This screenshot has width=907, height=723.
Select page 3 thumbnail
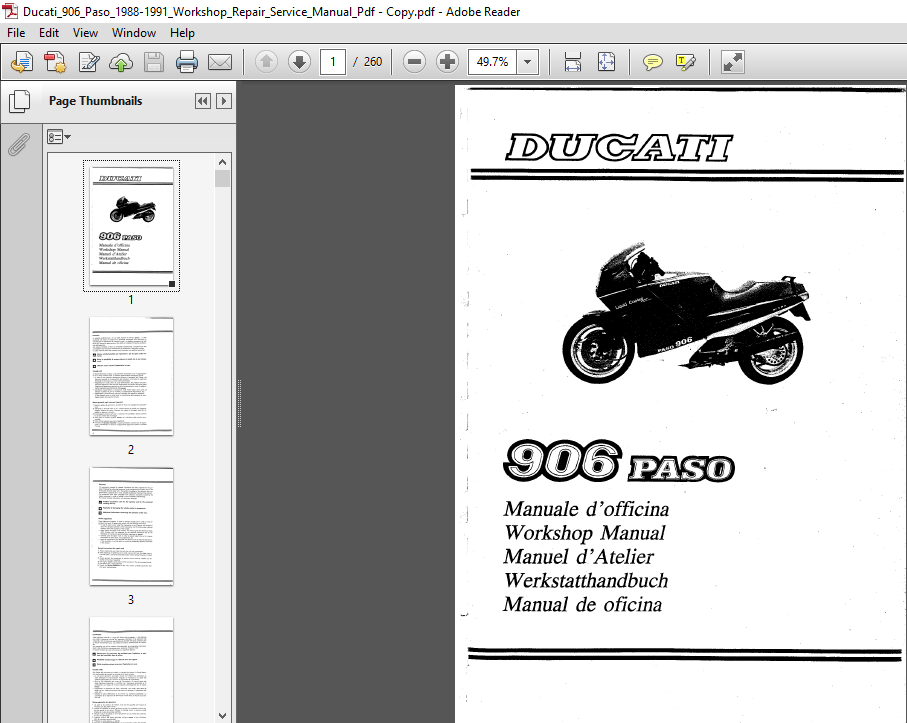tap(131, 526)
